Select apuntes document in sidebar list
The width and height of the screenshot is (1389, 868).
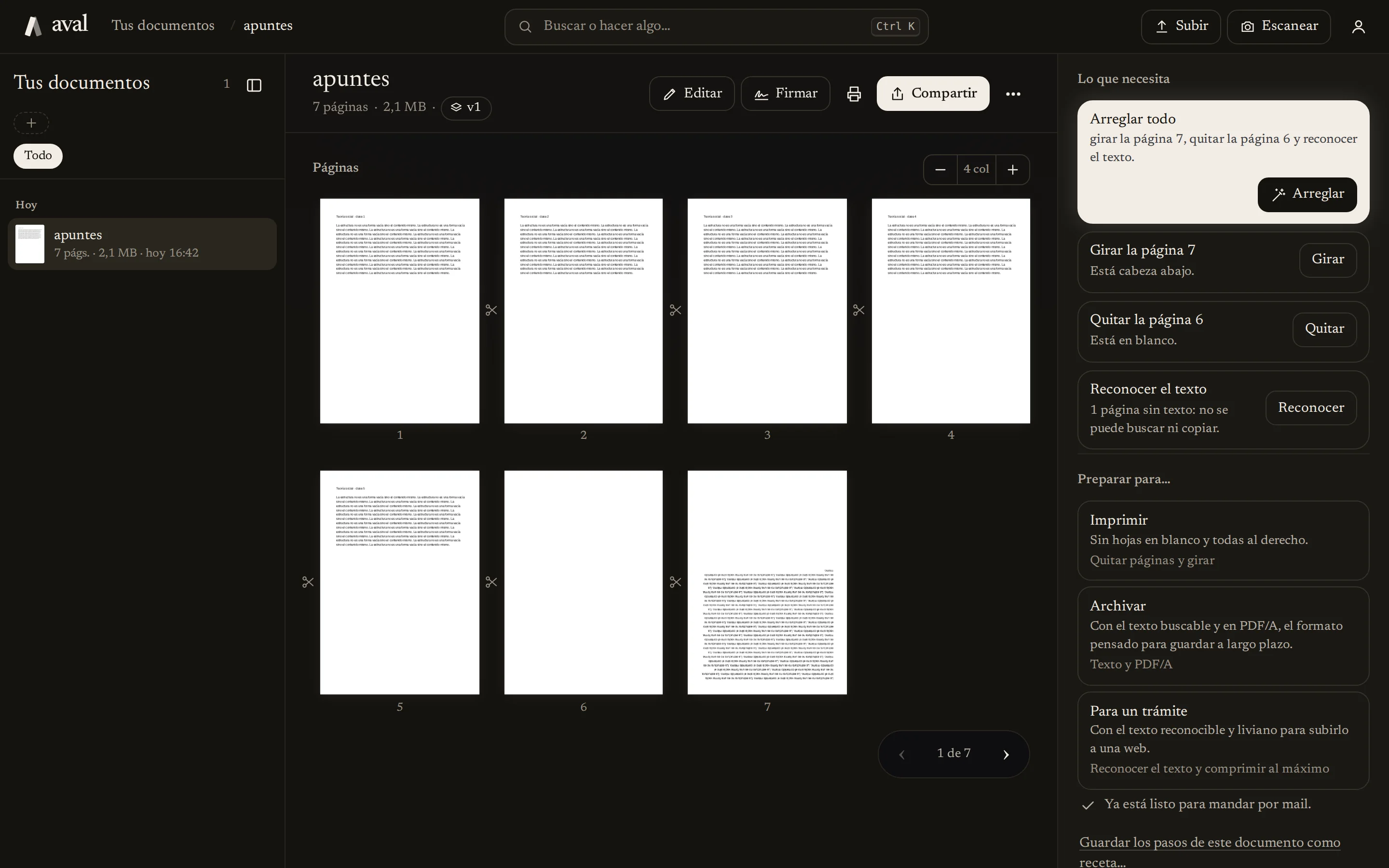pyautogui.click(x=142, y=244)
